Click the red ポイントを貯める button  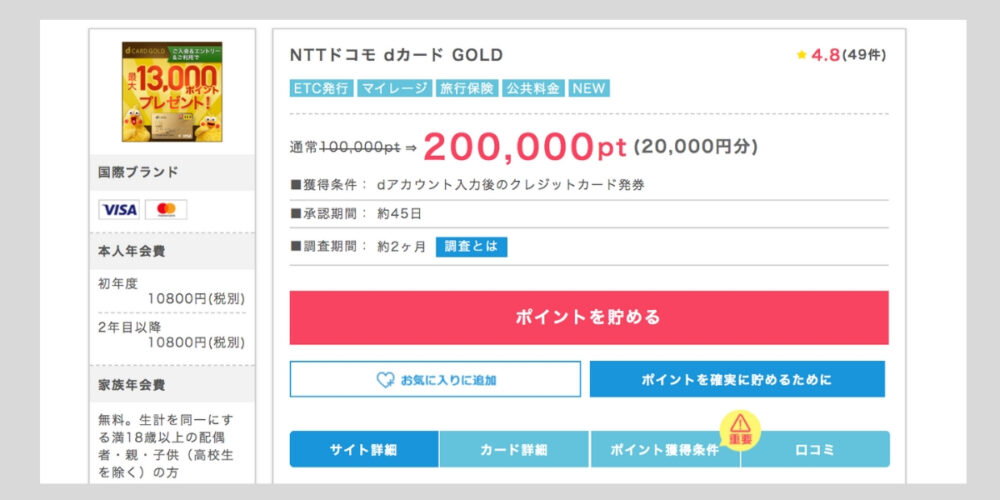(589, 318)
